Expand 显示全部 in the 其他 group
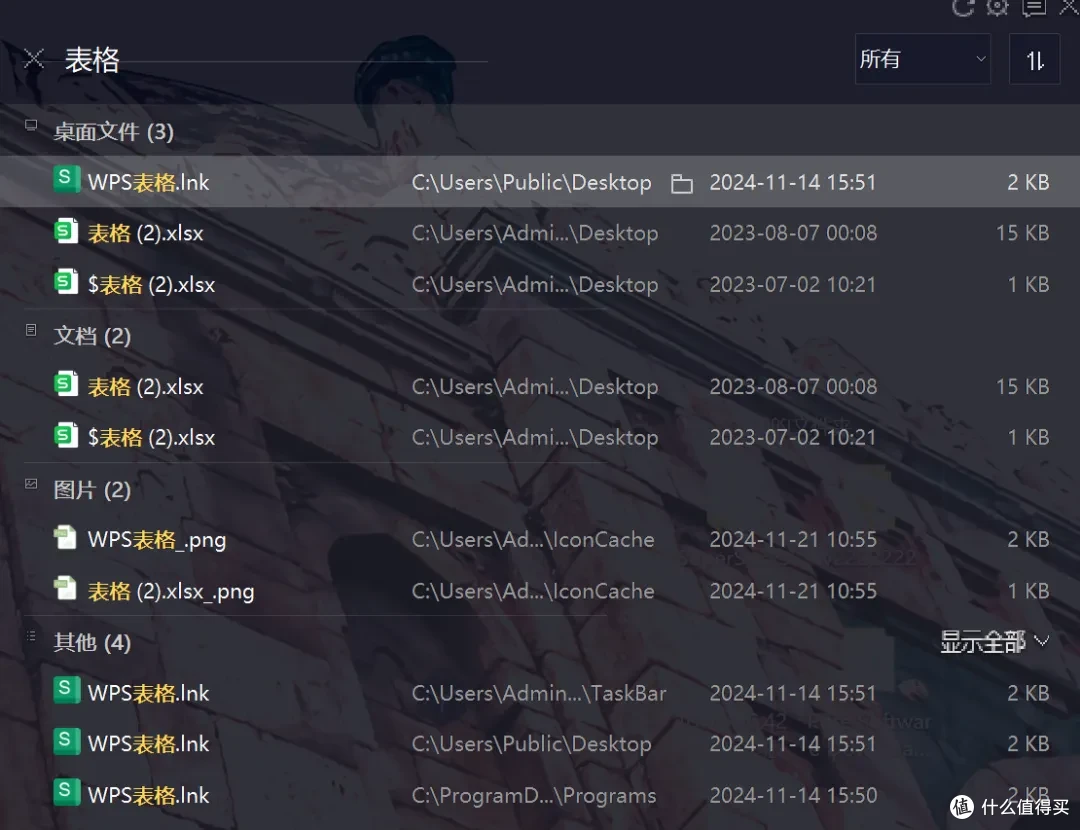Image resolution: width=1080 pixels, height=830 pixels. coord(994,642)
